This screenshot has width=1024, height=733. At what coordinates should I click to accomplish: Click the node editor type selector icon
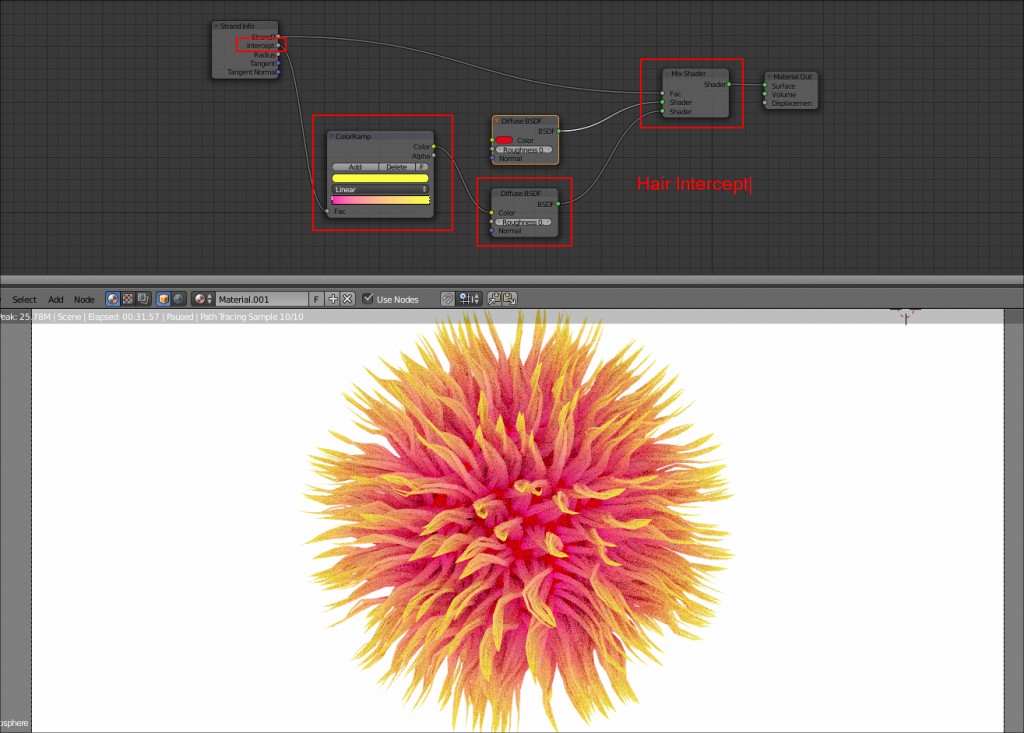coord(113,298)
